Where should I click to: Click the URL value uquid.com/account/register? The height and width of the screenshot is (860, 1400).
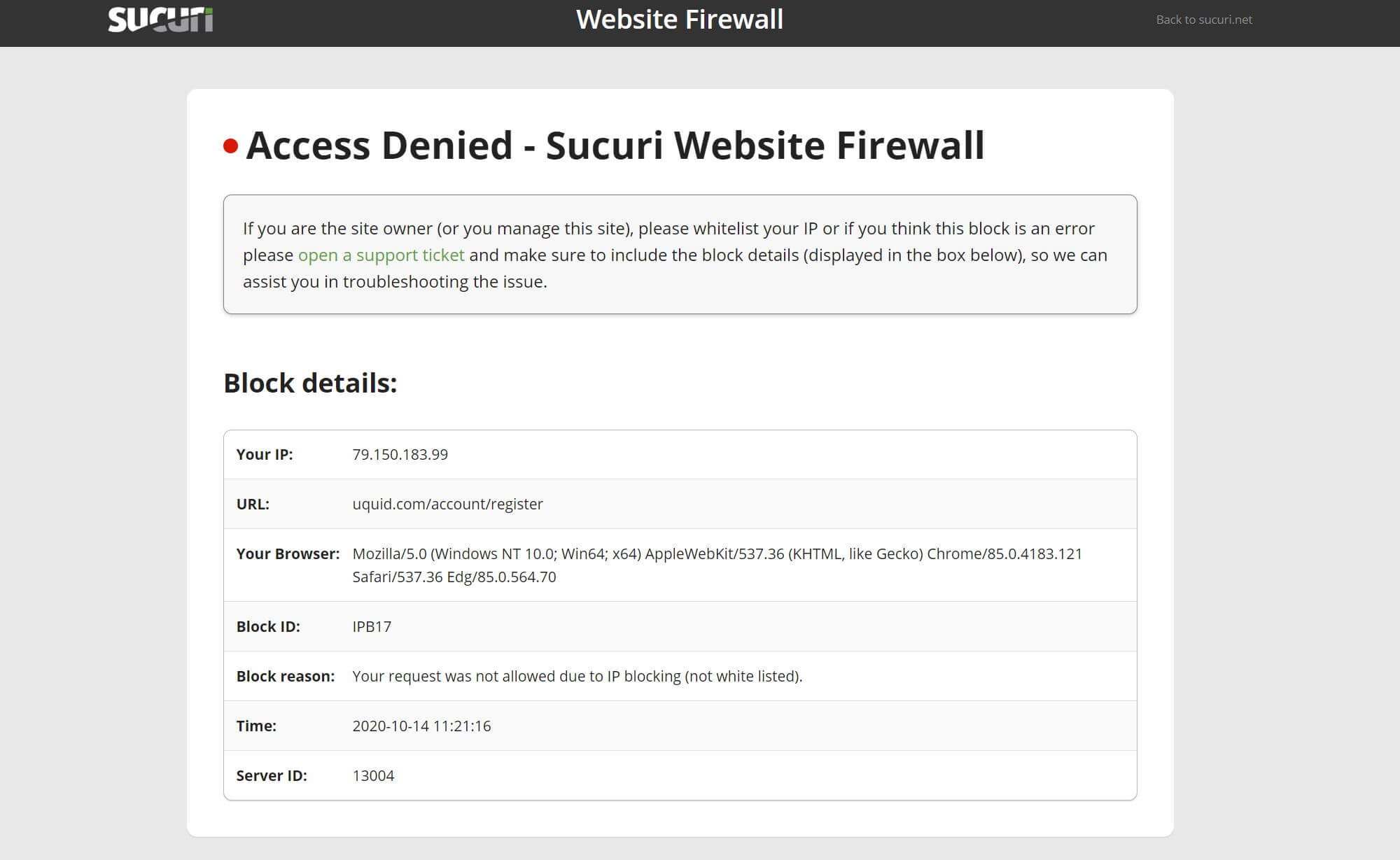447,504
